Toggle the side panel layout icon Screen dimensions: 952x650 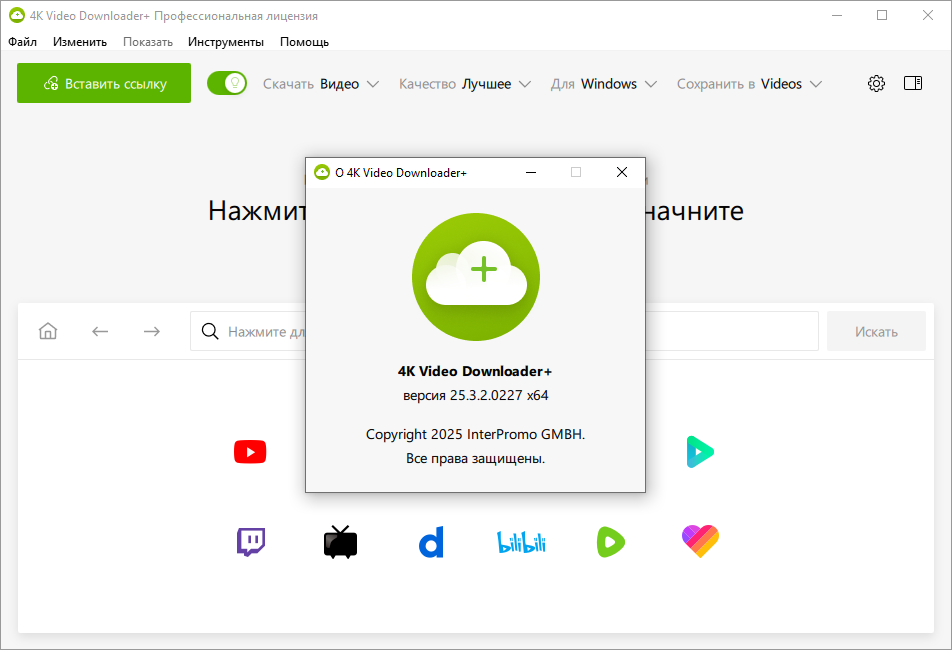[912, 84]
